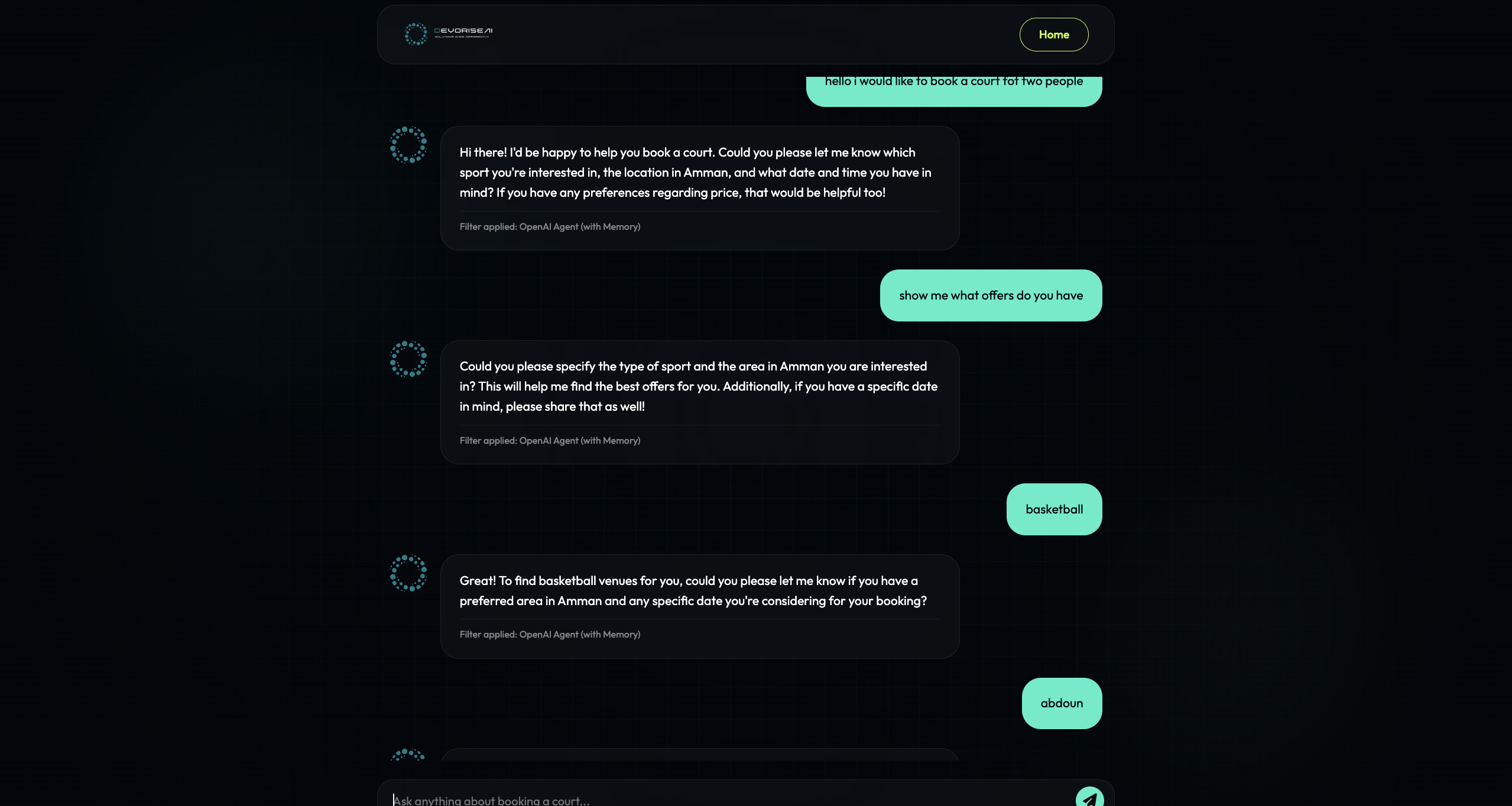Click the bot avatar beside the 'Could you please specify' reply
The height and width of the screenshot is (806, 1512).
tap(408, 359)
